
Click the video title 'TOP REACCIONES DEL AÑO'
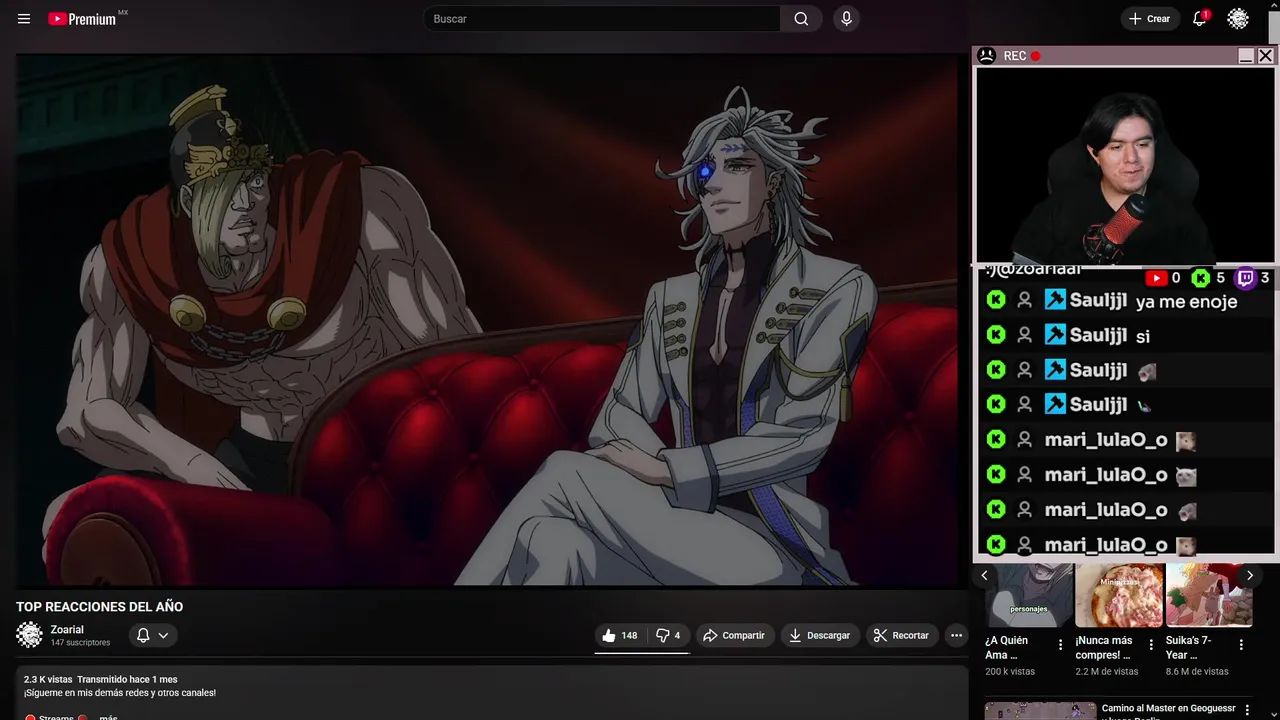[x=99, y=607]
